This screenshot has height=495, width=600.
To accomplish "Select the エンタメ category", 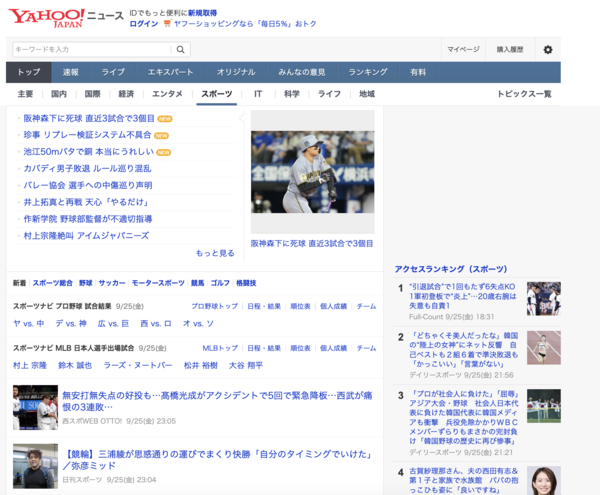I will [167, 94].
